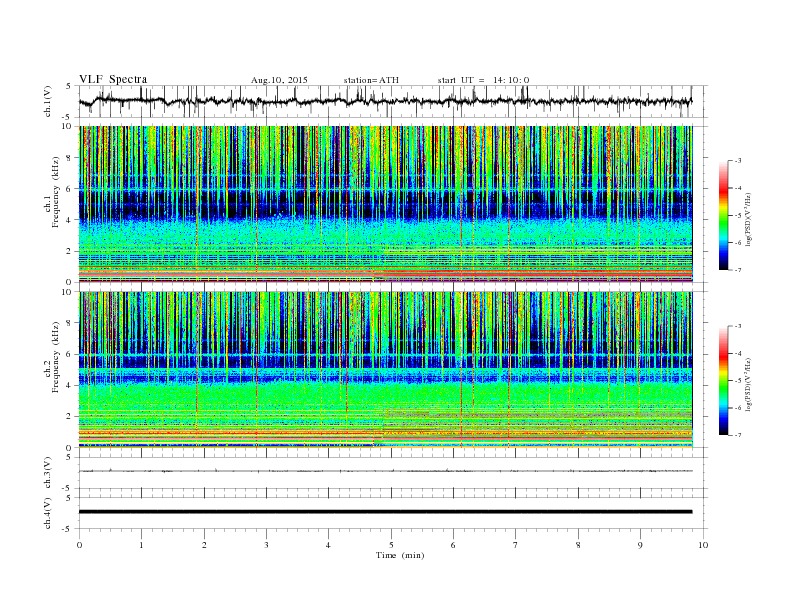Click the "2" minute tick on time axis
The image size is (792, 612).
click(x=204, y=545)
